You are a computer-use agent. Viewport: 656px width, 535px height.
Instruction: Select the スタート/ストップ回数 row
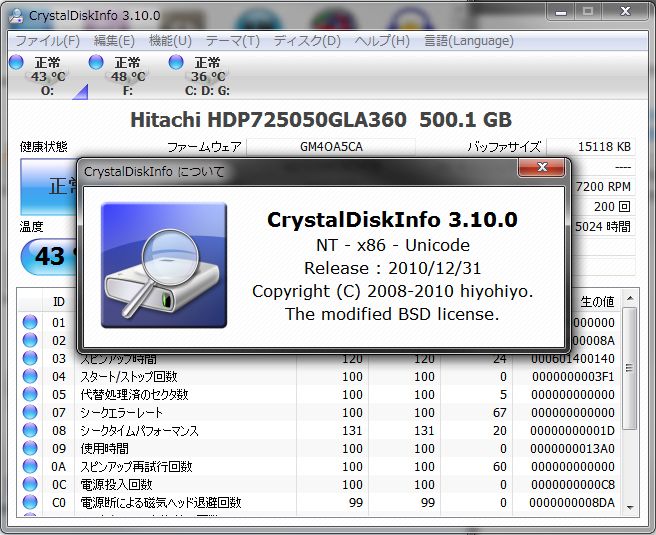319,376
